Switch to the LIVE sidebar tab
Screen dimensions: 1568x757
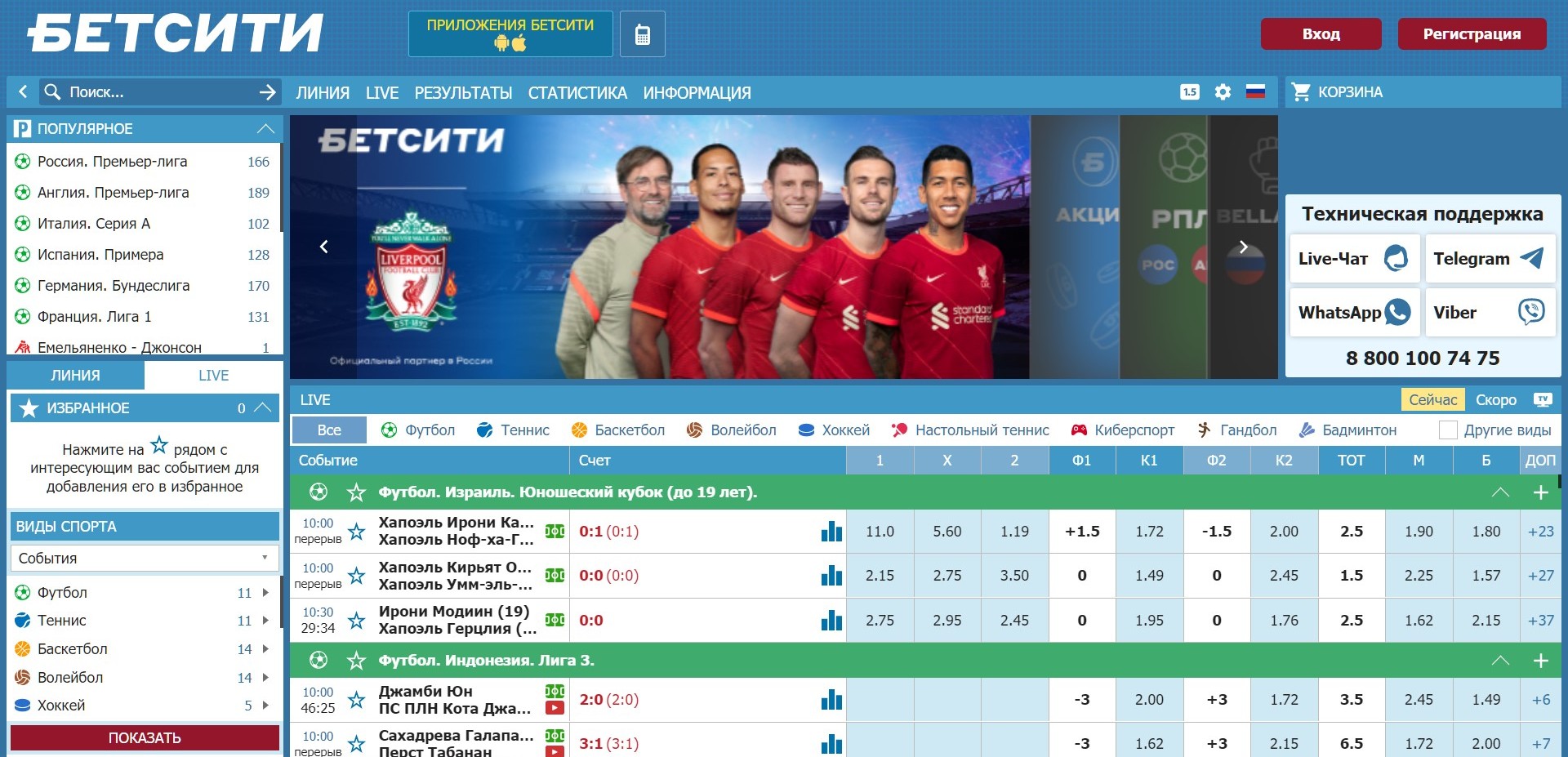(214, 376)
